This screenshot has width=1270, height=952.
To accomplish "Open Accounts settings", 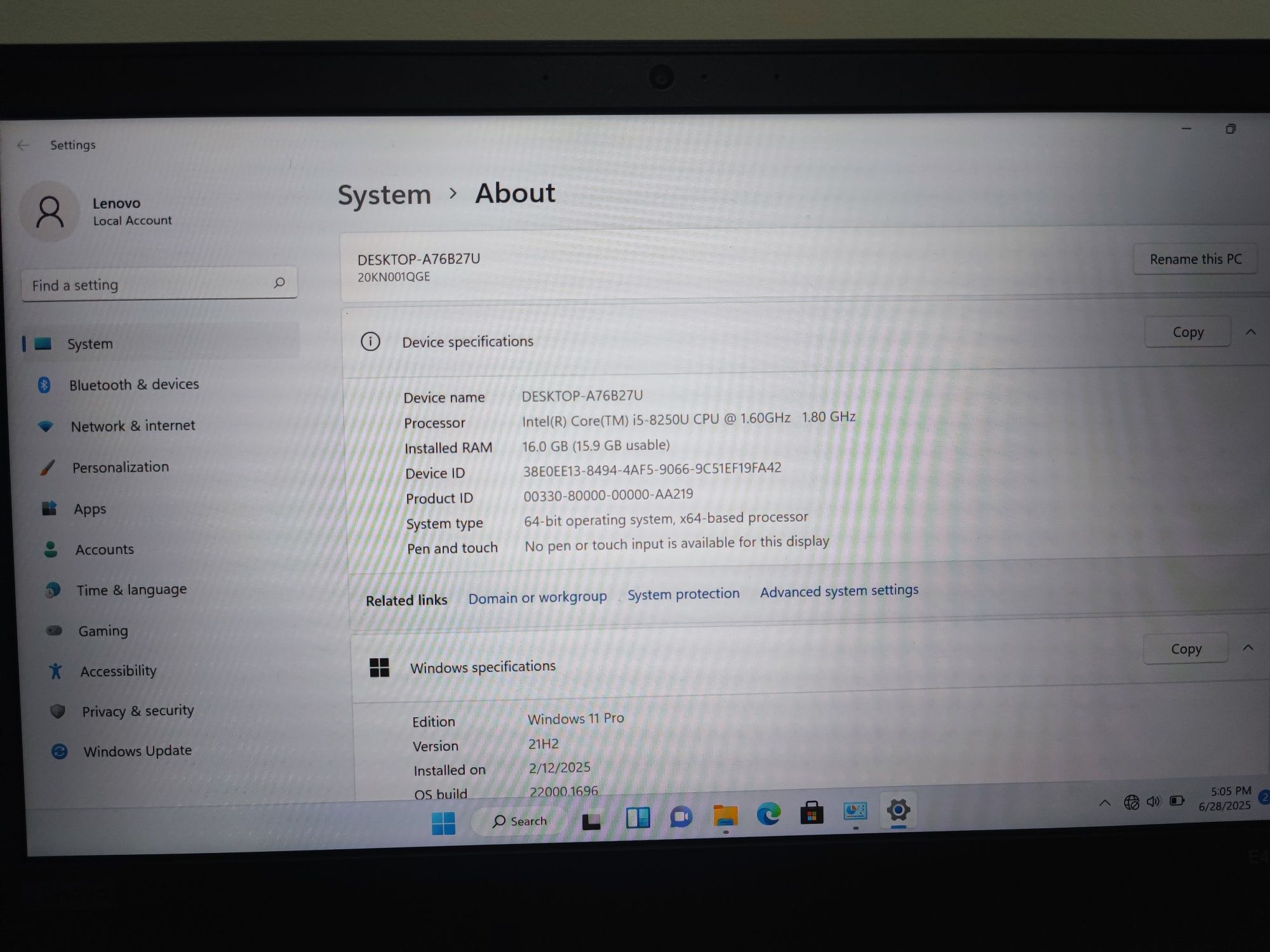I will [104, 550].
